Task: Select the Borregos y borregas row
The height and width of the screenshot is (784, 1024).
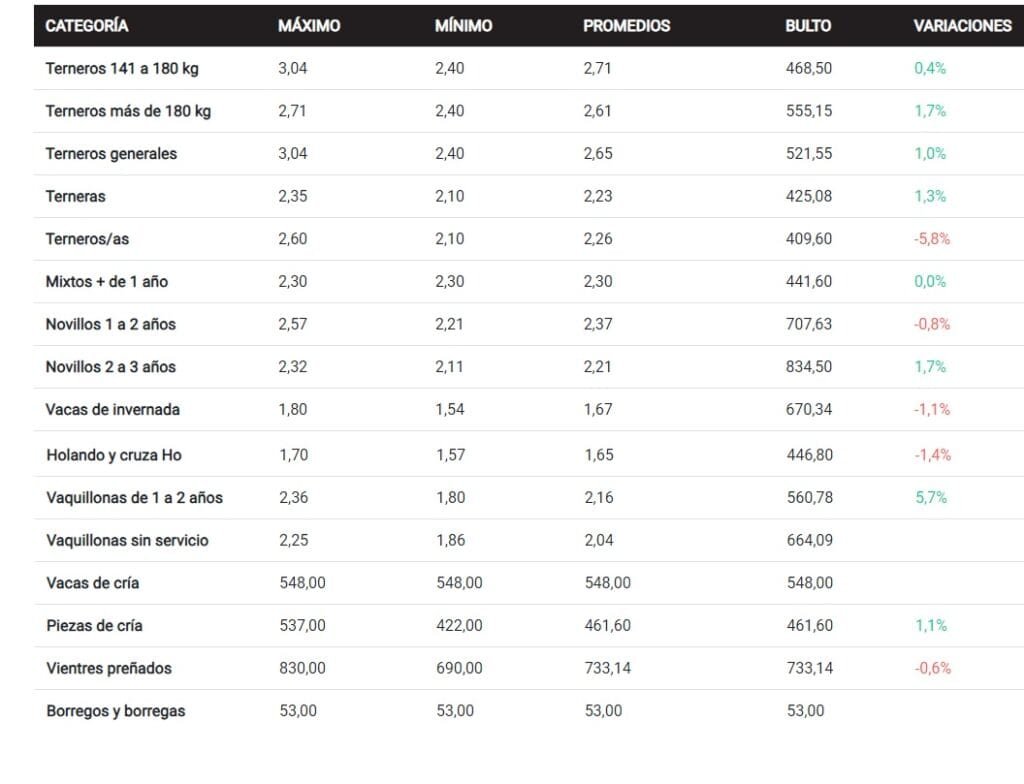Action: click(x=529, y=711)
